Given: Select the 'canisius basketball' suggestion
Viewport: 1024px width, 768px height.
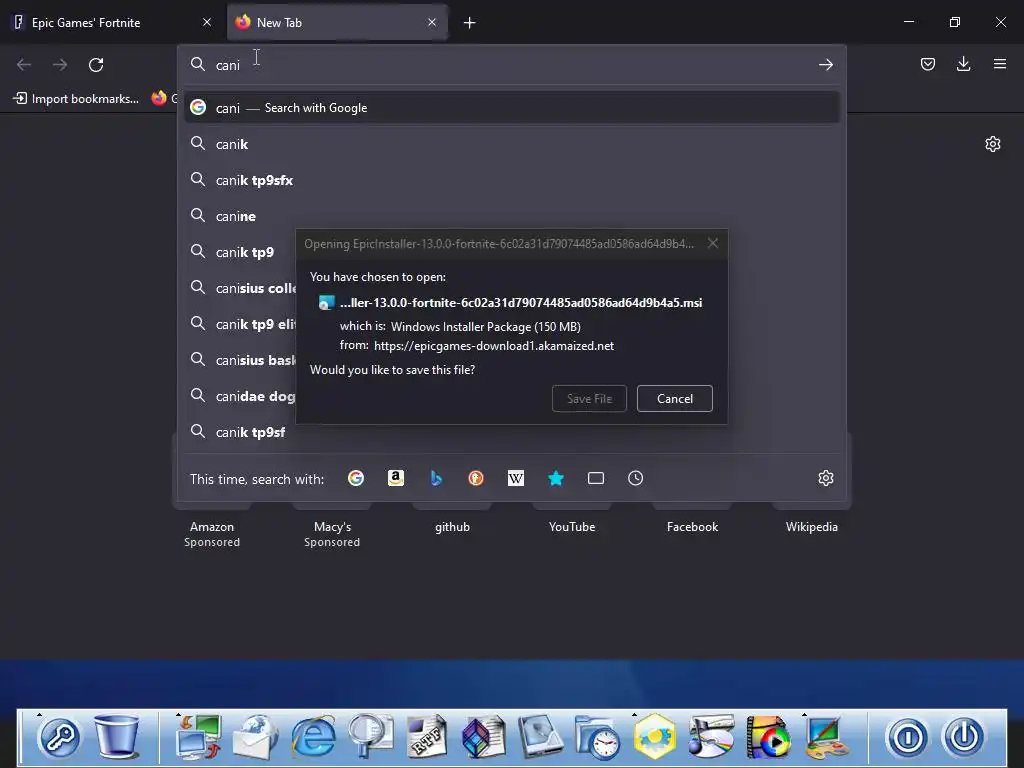Looking at the screenshot, I should click(x=240, y=360).
